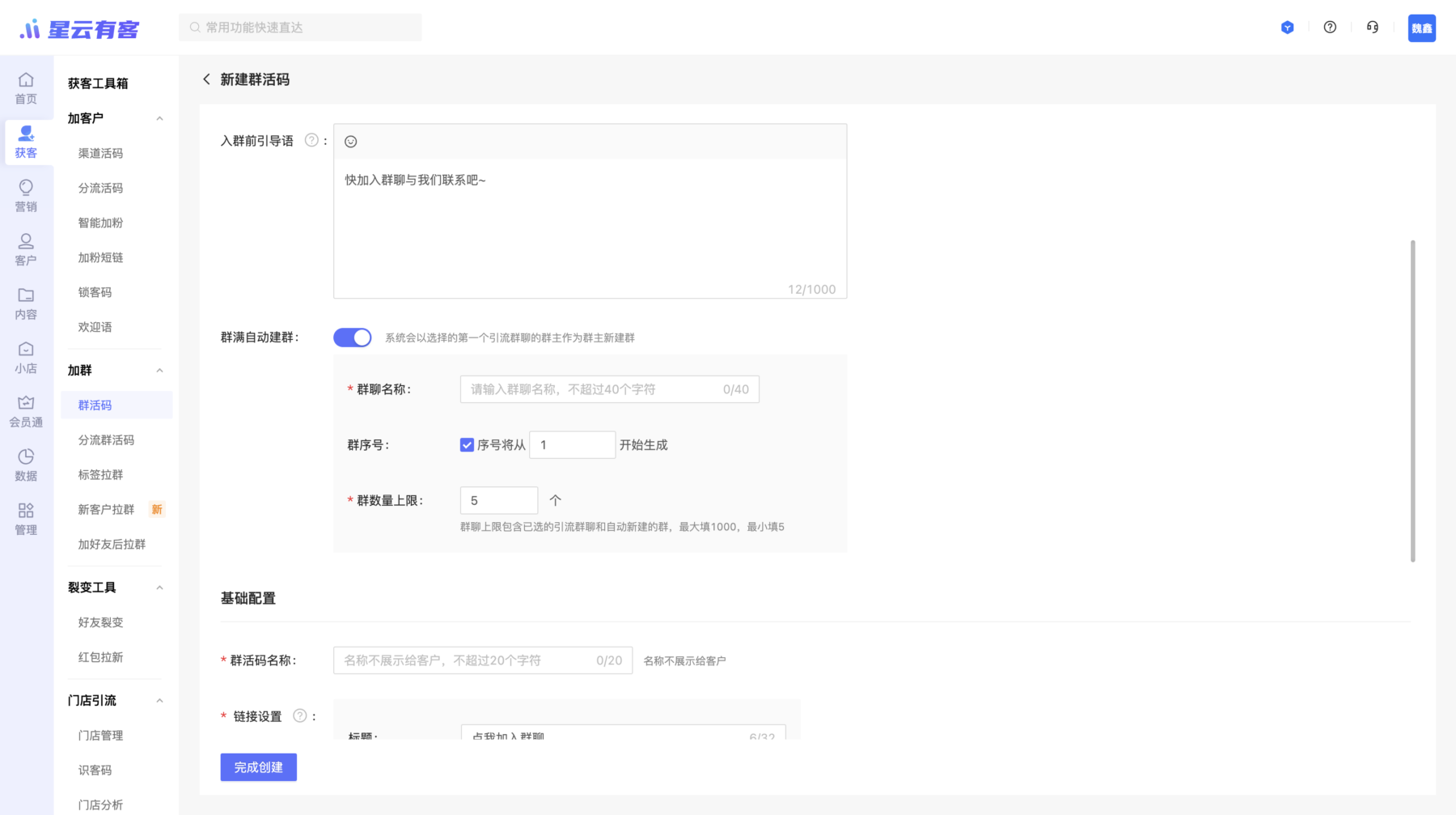The width and height of the screenshot is (1456, 815).
Task: Collapse the 裂变工具 menu section
Action: coord(159,588)
